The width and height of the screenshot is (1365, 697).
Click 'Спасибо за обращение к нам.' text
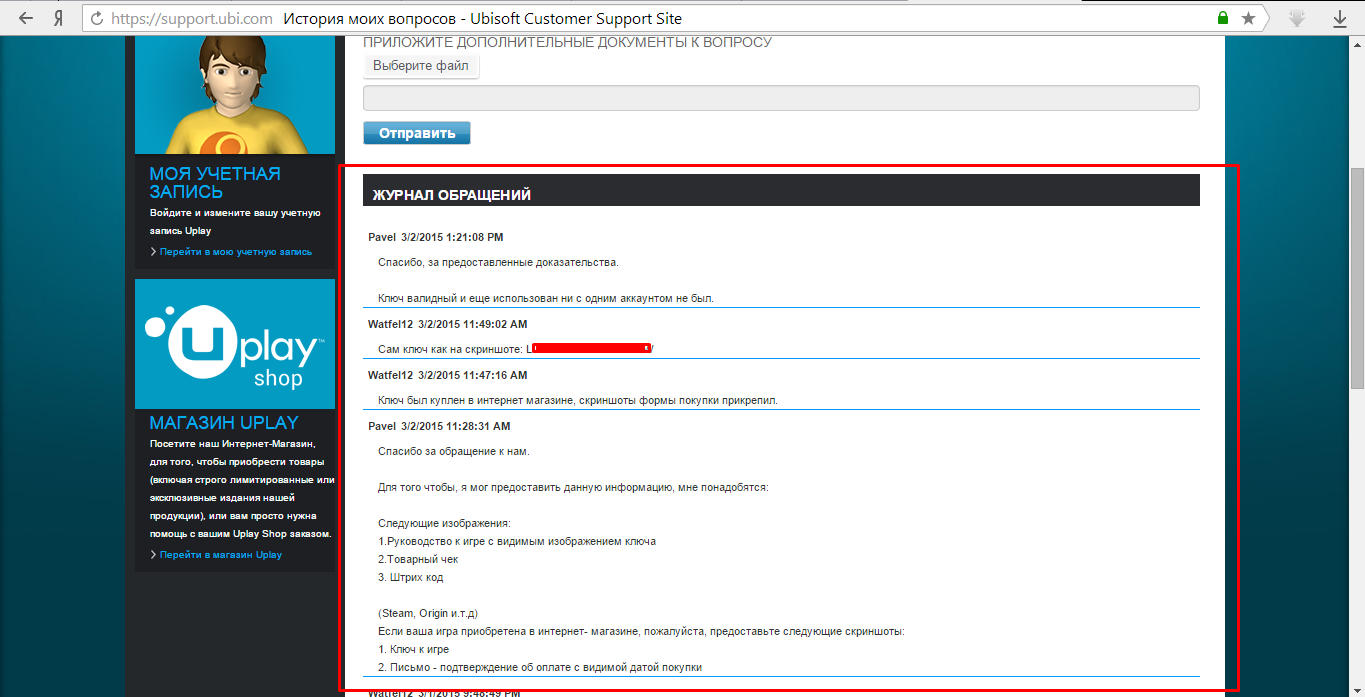pyautogui.click(x=454, y=451)
